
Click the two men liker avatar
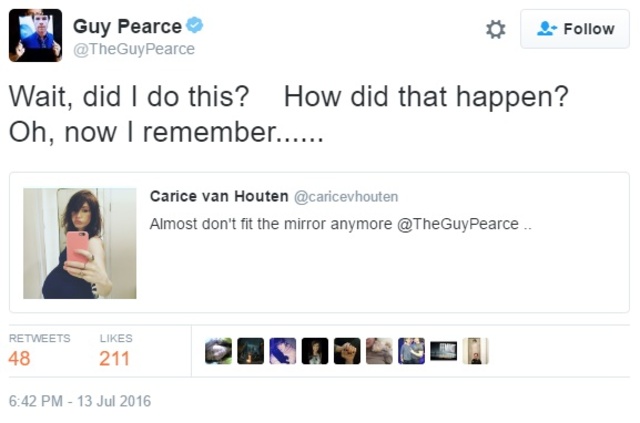[x=411, y=351]
